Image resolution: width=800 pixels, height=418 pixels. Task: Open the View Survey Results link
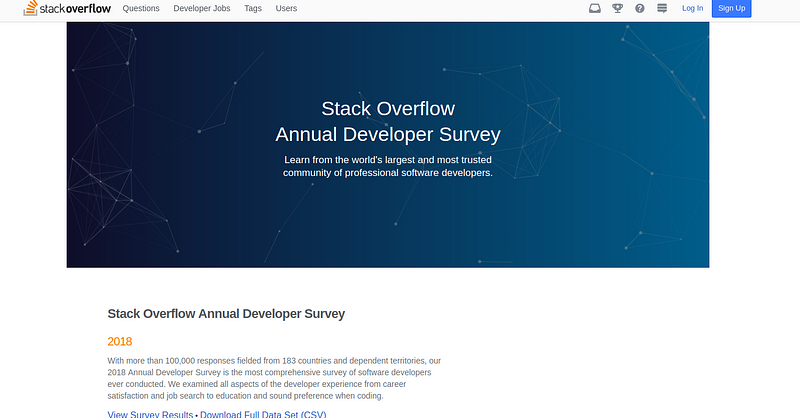tap(150, 414)
